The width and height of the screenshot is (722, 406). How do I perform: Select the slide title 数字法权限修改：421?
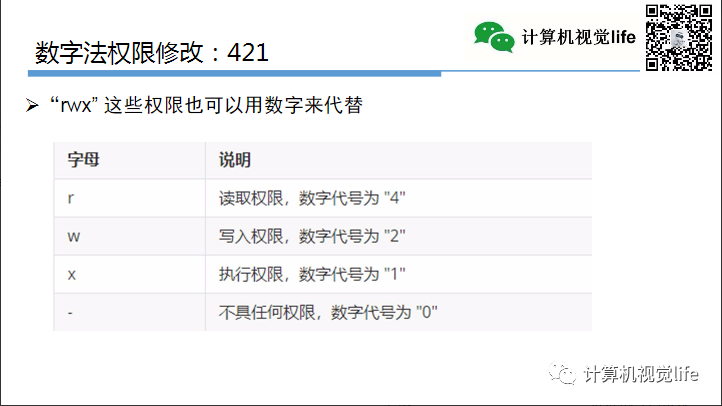click(151, 53)
